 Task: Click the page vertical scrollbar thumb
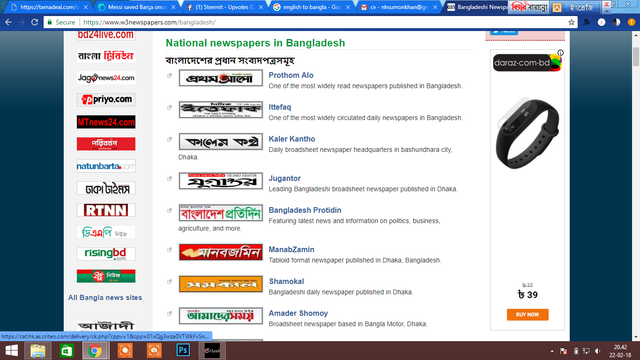click(x=636, y=56)
